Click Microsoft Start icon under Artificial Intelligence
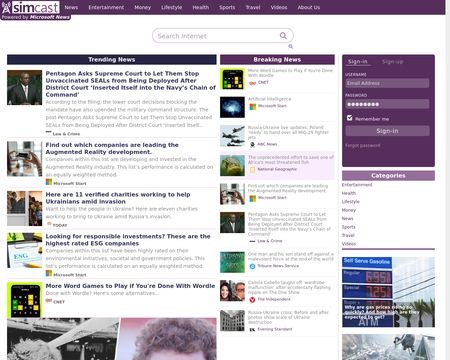The image size is (450, 360). click(x=253, y=107)
